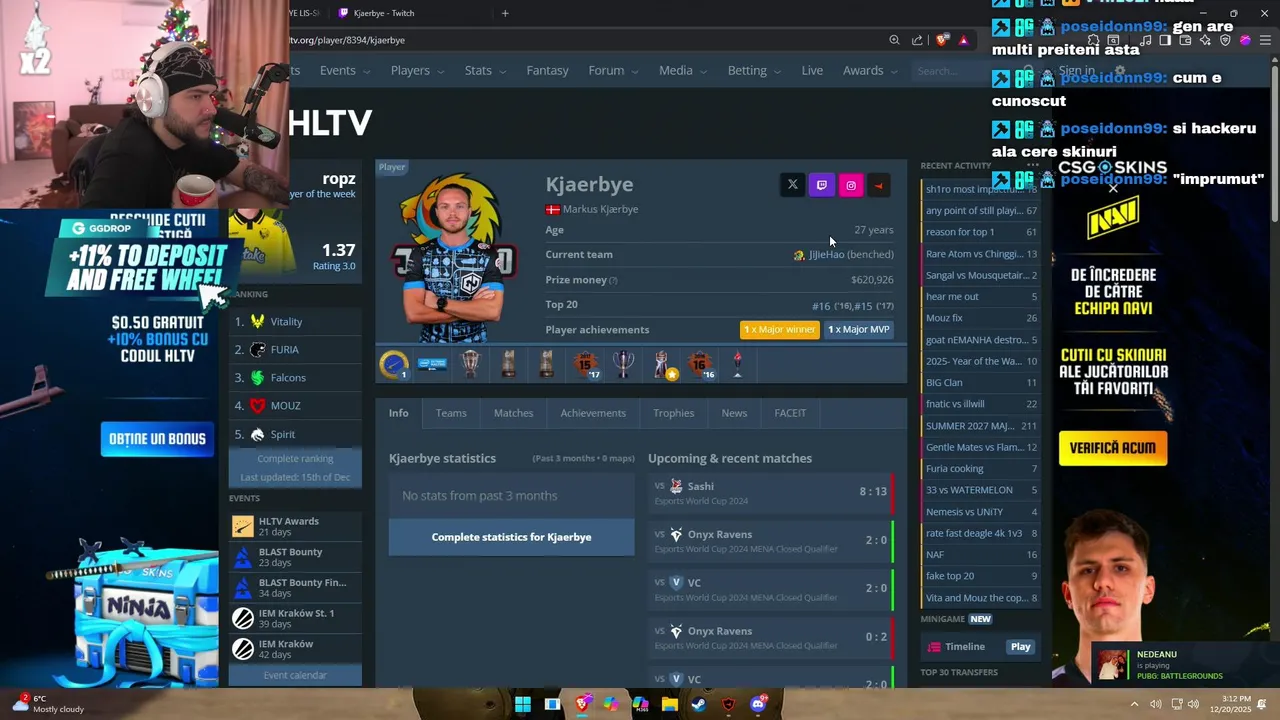This screenshot has height=720, width=1280.
Task: Click the silver cup trophy icon
Action: (x=624, y=364)
